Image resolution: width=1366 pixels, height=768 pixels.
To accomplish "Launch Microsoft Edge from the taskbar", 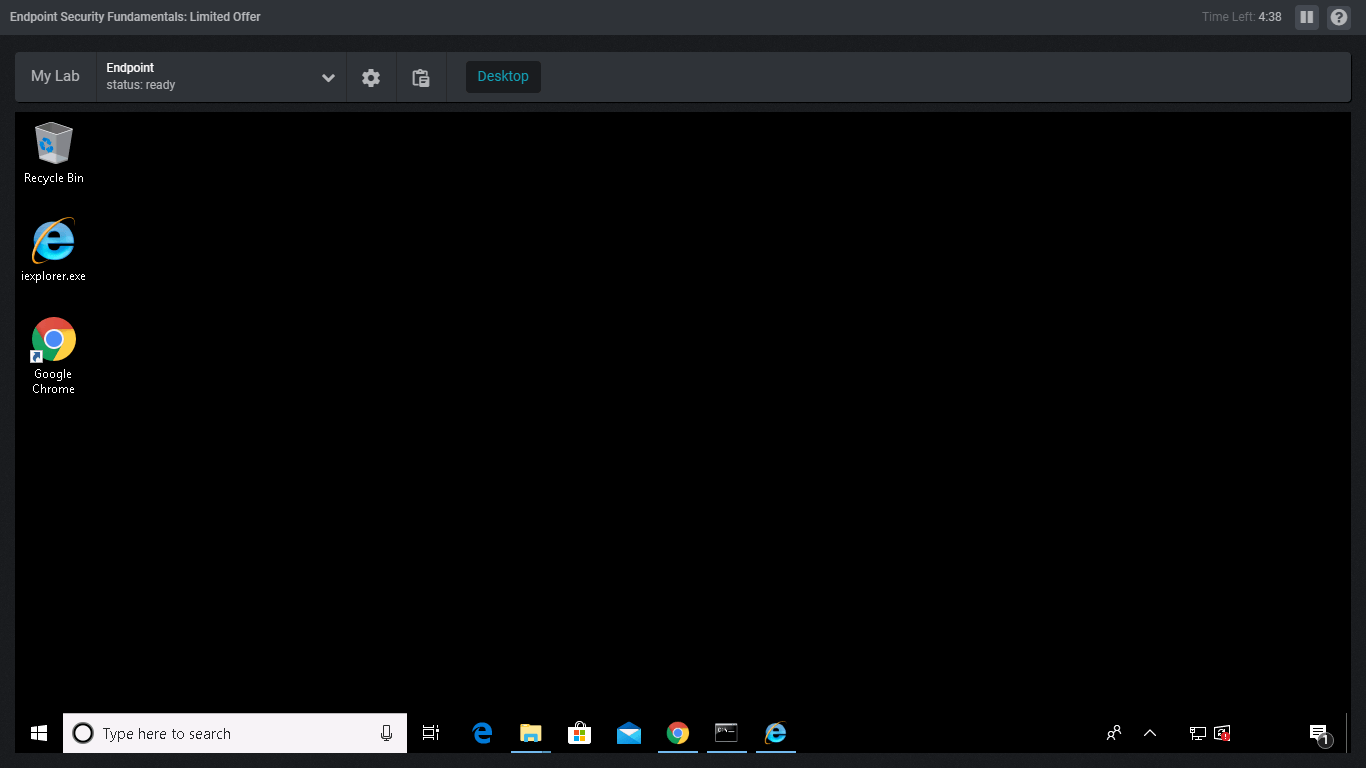I will [x=482, y=733].
